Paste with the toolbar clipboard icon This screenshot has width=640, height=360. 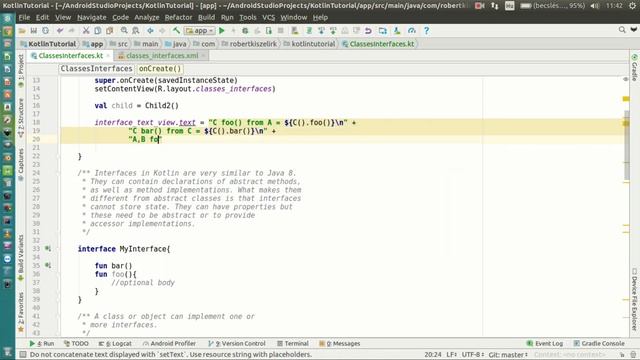(109, 31)
